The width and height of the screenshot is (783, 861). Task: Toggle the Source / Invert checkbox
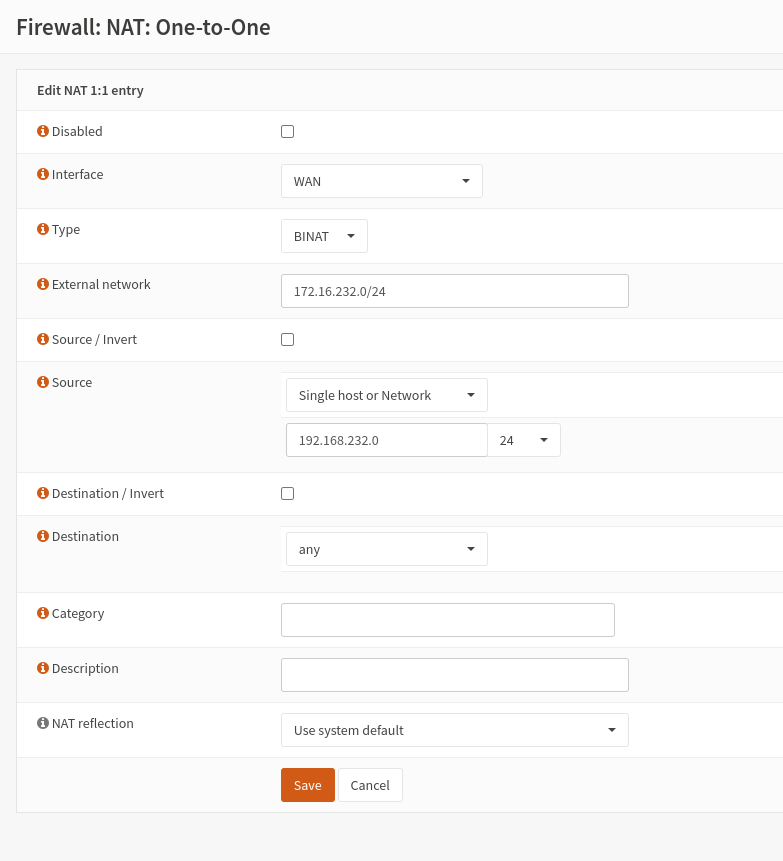pos(288,340)
